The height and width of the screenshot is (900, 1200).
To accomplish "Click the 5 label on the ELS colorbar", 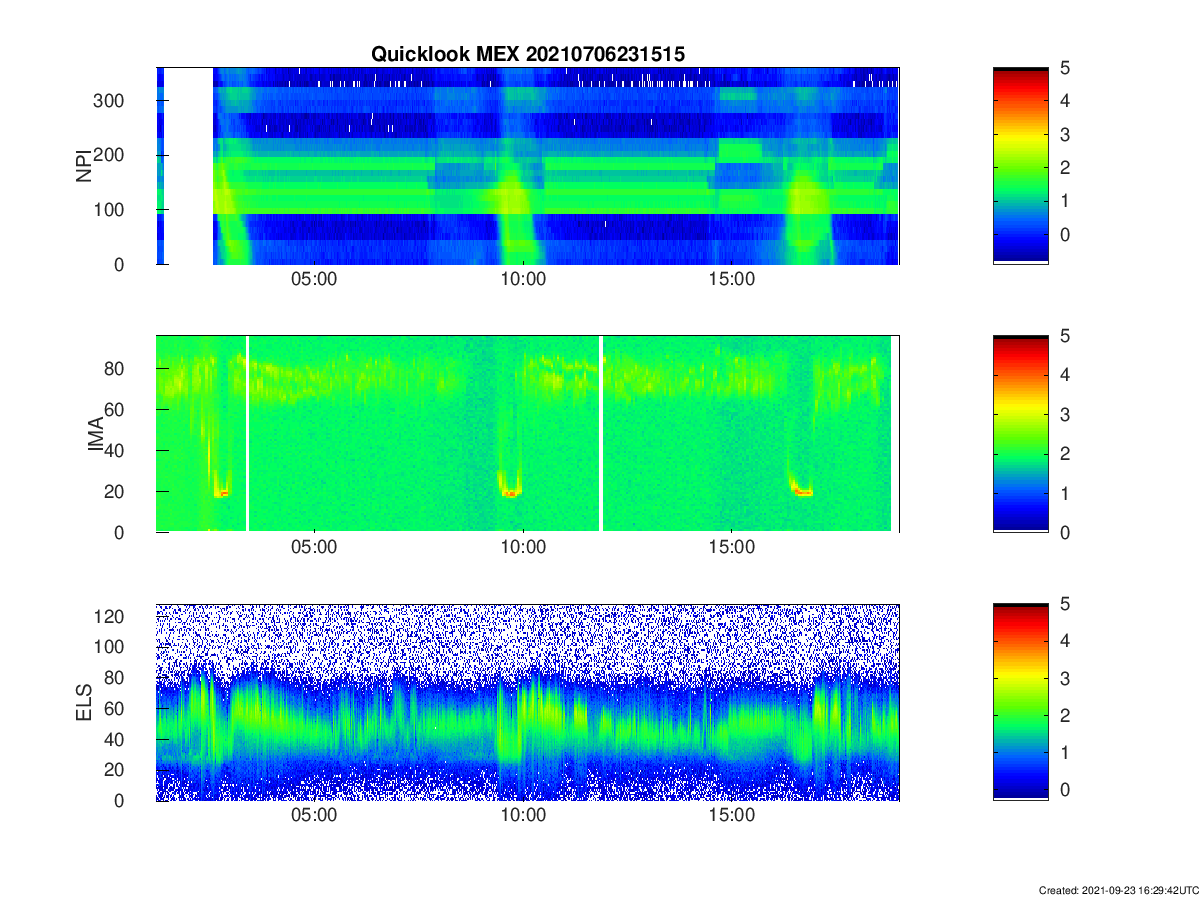I will (1064, 604).
